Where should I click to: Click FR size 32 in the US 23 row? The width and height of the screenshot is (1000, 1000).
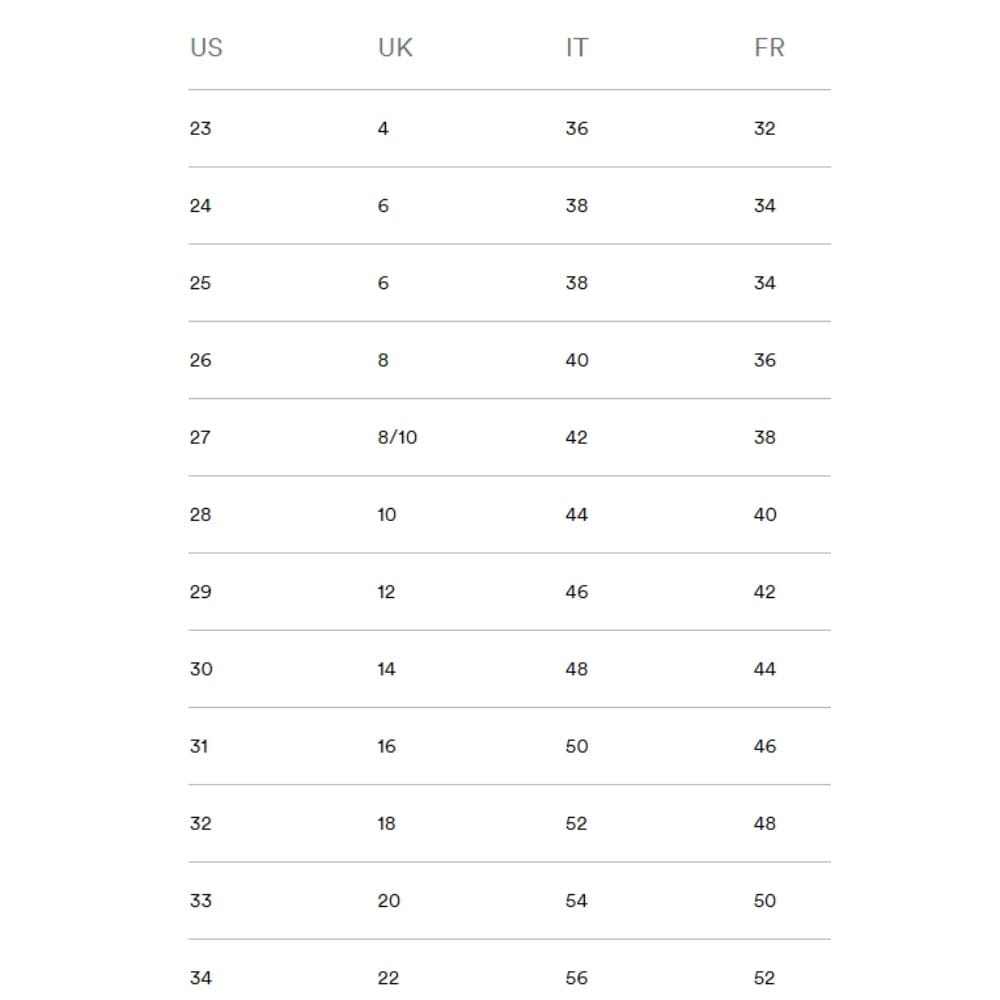tap(764, 128)
